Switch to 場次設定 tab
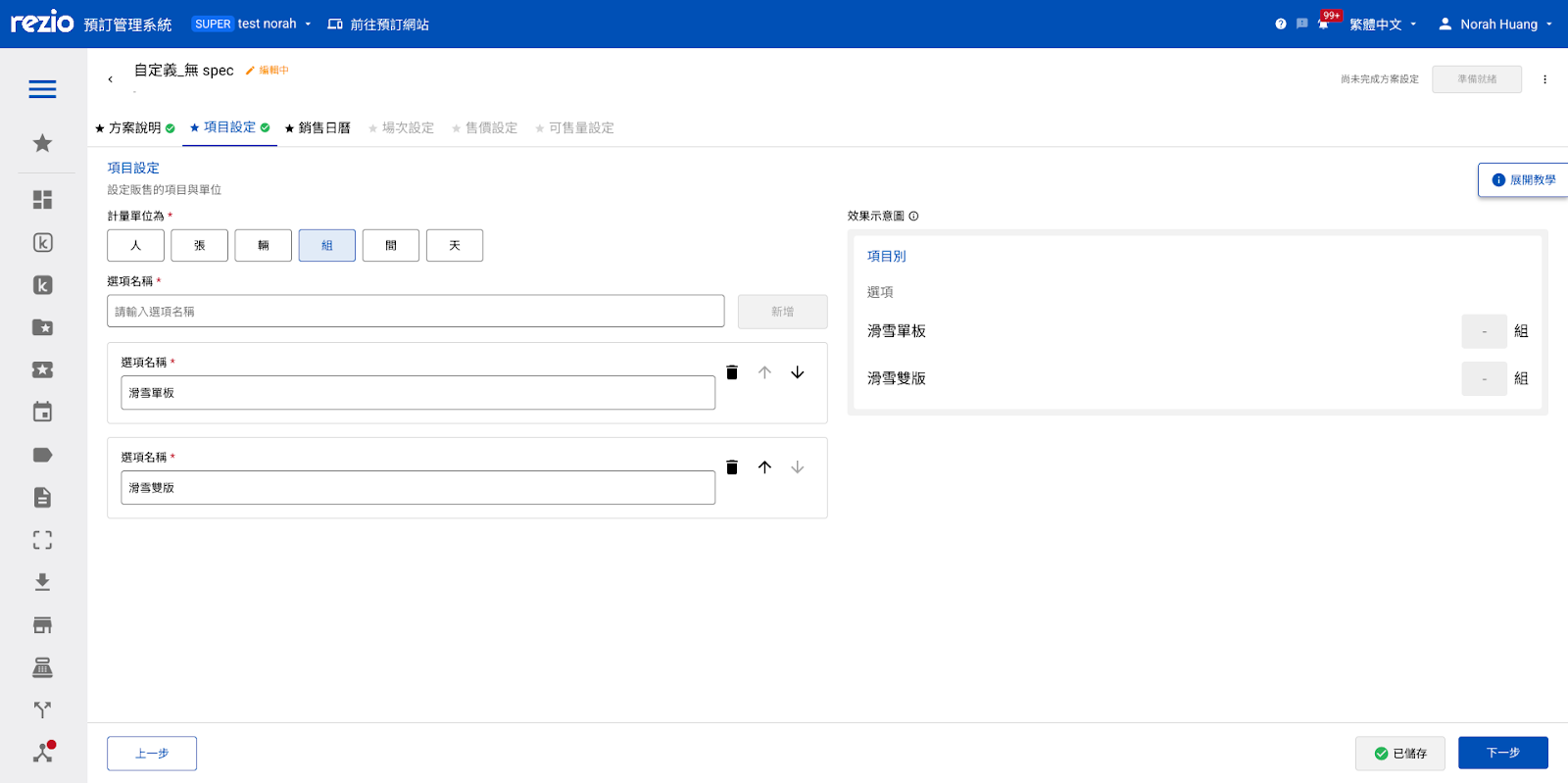 coord(401,127)
